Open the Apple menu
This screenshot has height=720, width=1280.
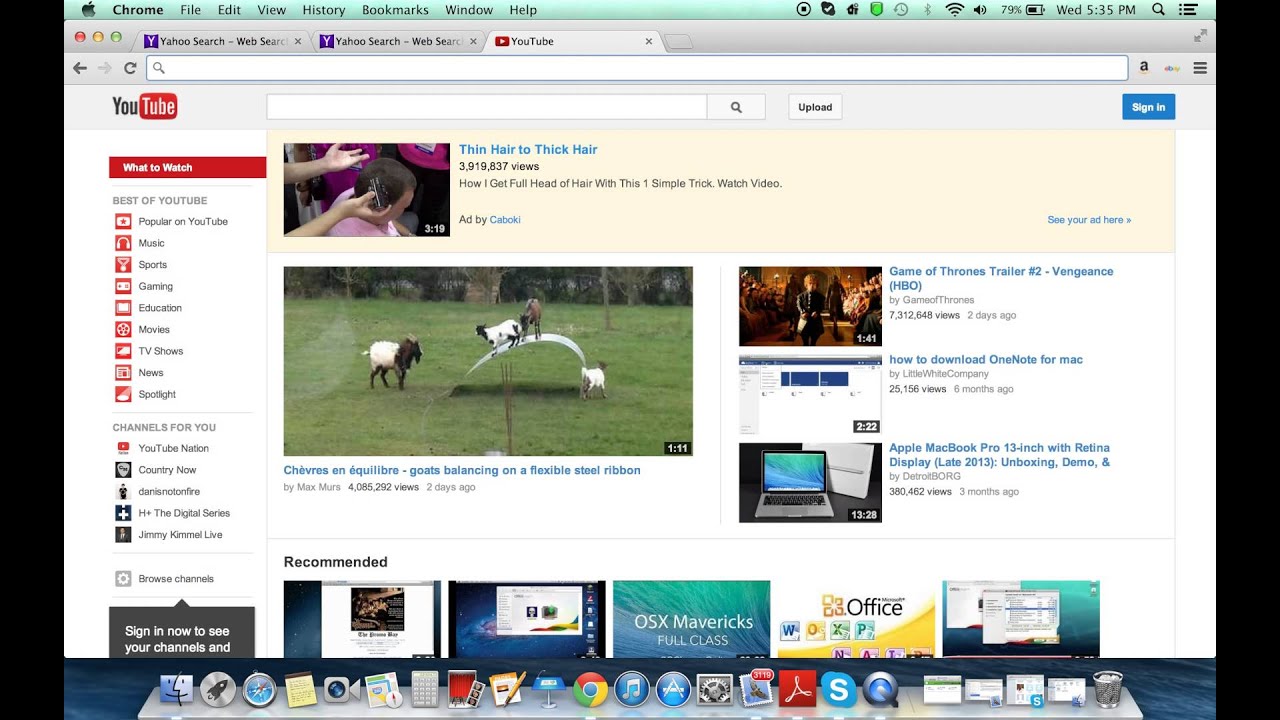point(88,10)
